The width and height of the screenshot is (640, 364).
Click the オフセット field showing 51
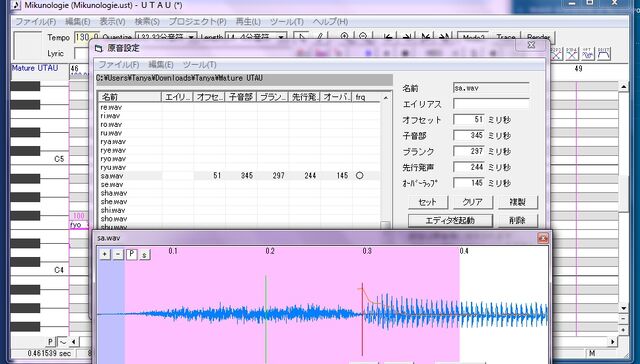[469, 120]
